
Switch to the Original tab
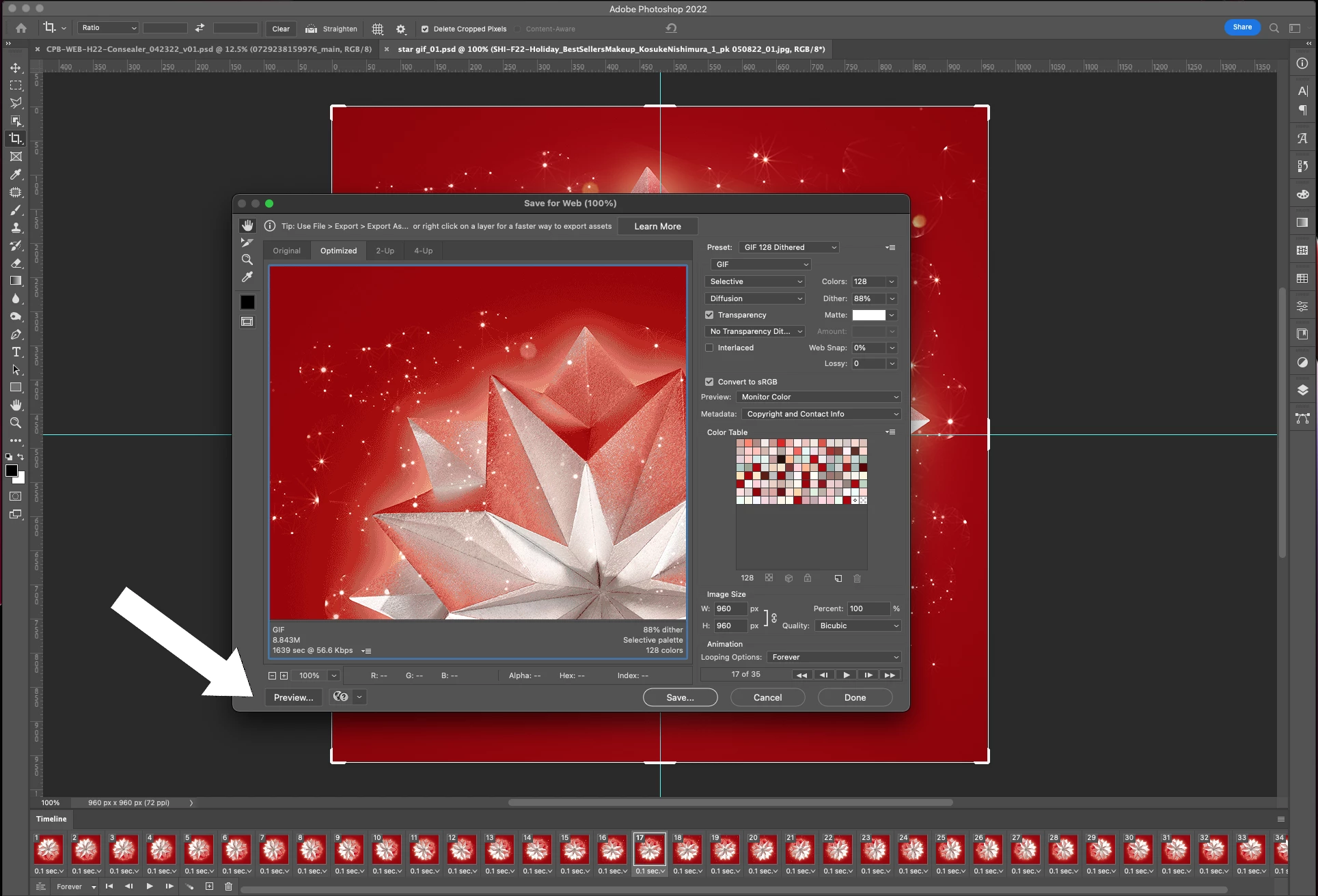coord(286,251)
